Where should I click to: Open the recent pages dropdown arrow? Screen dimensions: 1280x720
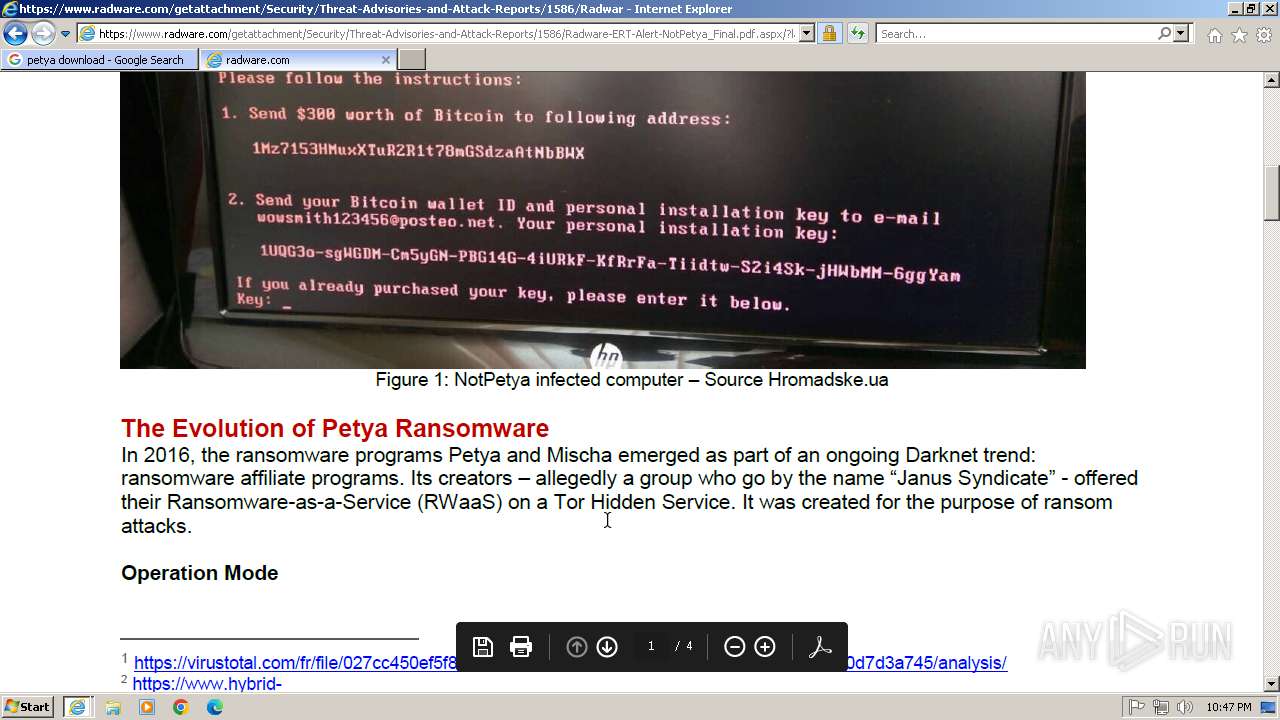click(65, 34)
